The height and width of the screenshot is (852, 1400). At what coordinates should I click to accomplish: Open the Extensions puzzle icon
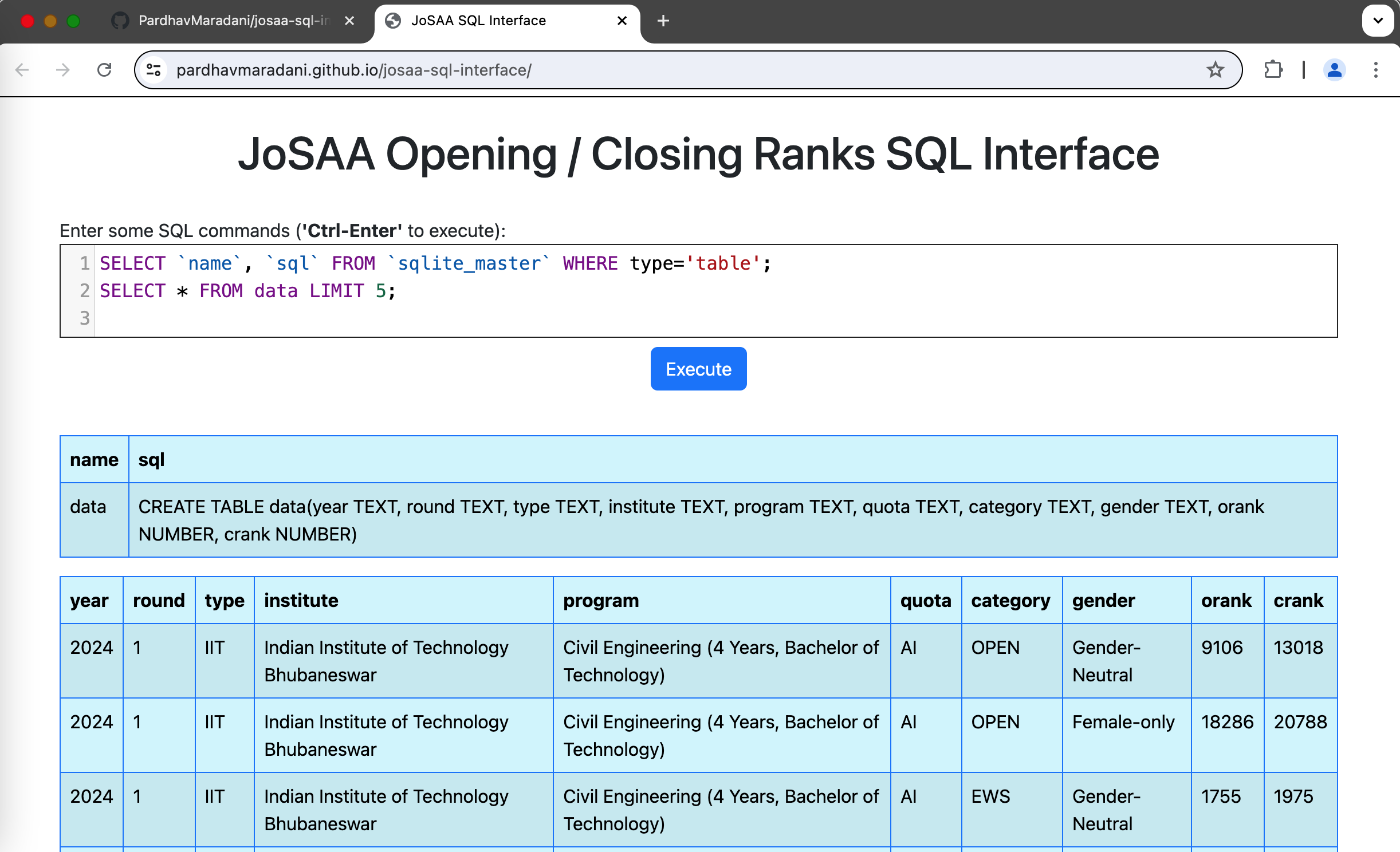pyautogui.click(x=1273, y=70)
